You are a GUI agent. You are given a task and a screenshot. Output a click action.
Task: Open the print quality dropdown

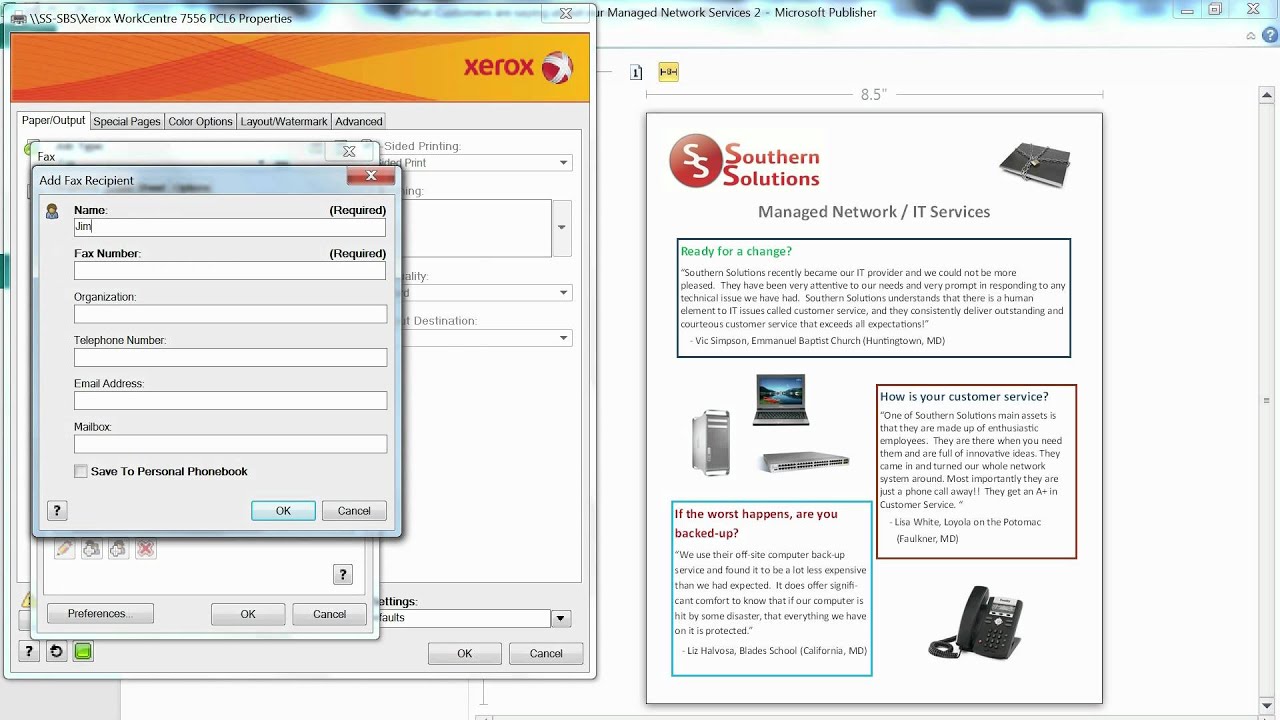coord(564,293)
